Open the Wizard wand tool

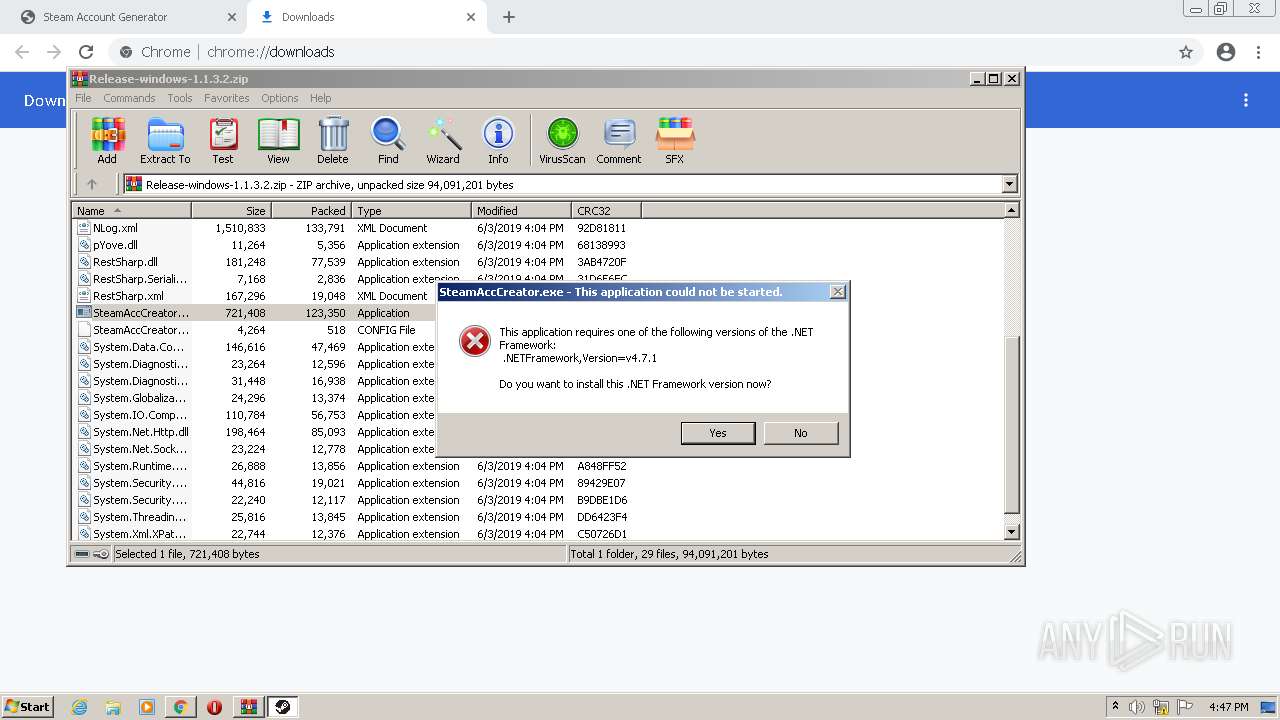point(443,140)
